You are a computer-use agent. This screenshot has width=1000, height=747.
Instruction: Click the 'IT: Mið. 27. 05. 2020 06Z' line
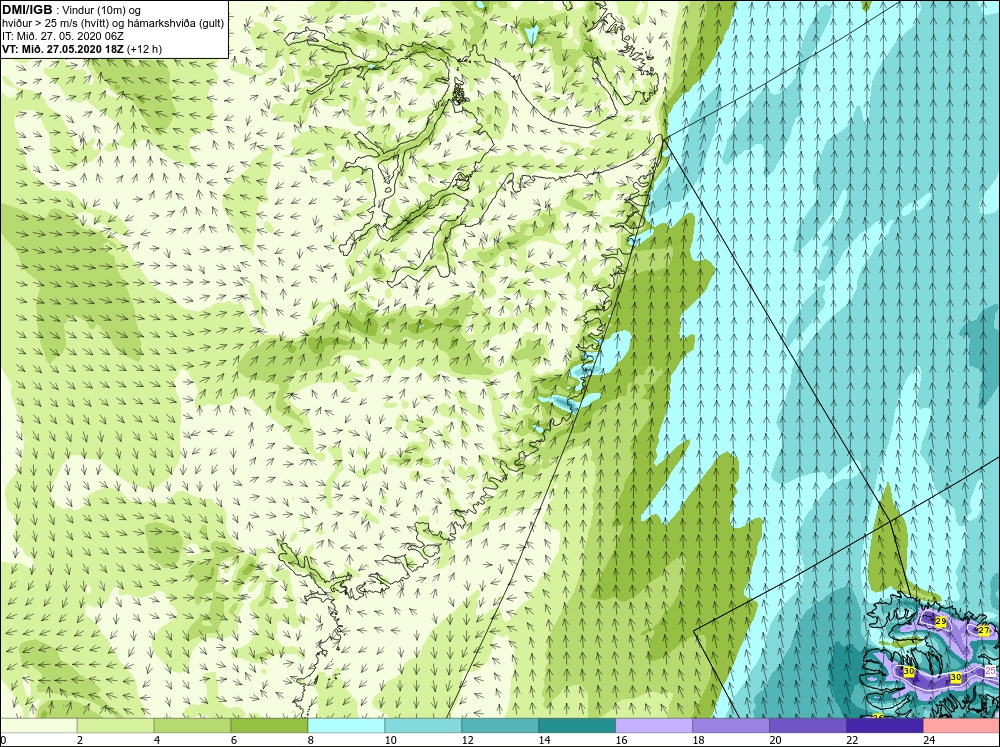(63, 36)
